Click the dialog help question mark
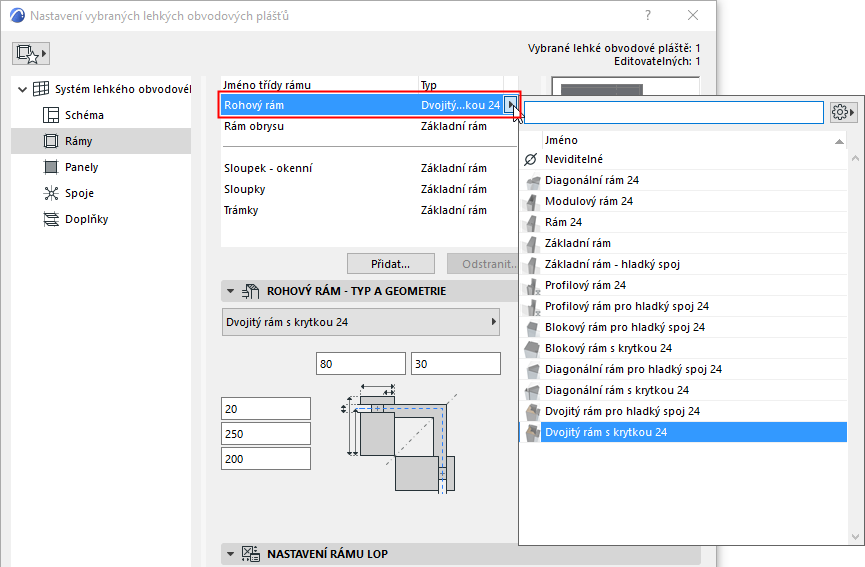 pyautogui.click(x=648, y=15)
